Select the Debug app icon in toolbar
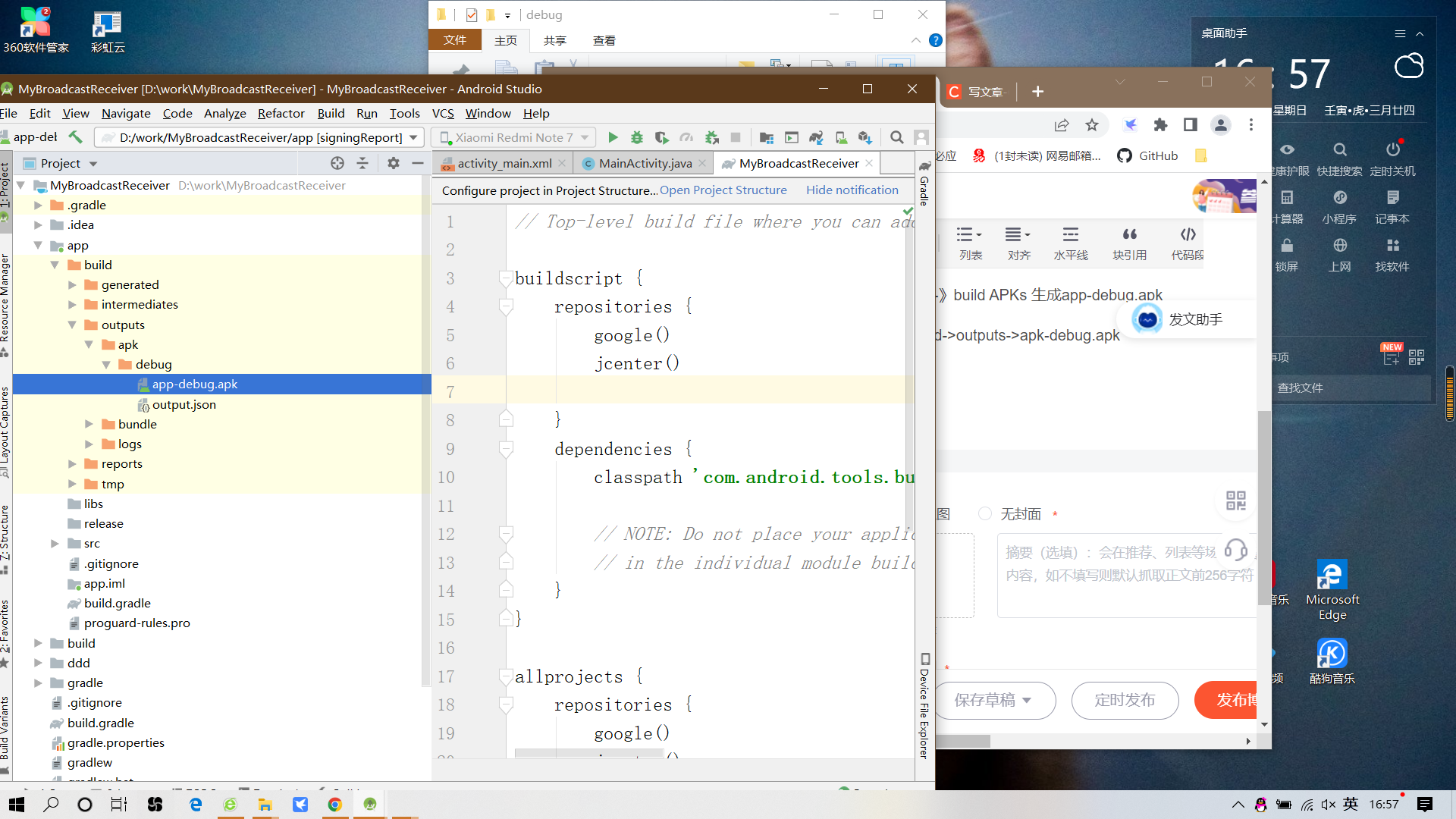1456x819 pixels. coord(637,137)
